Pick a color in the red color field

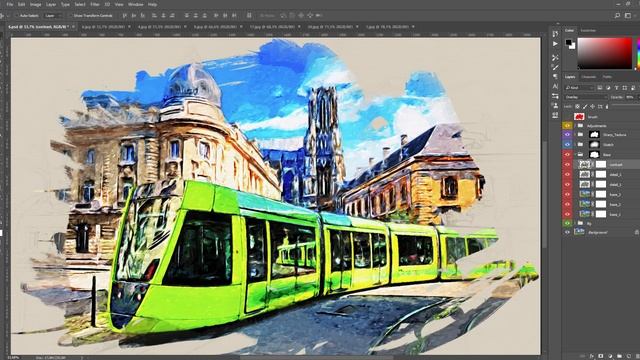(x=604, y=53)
